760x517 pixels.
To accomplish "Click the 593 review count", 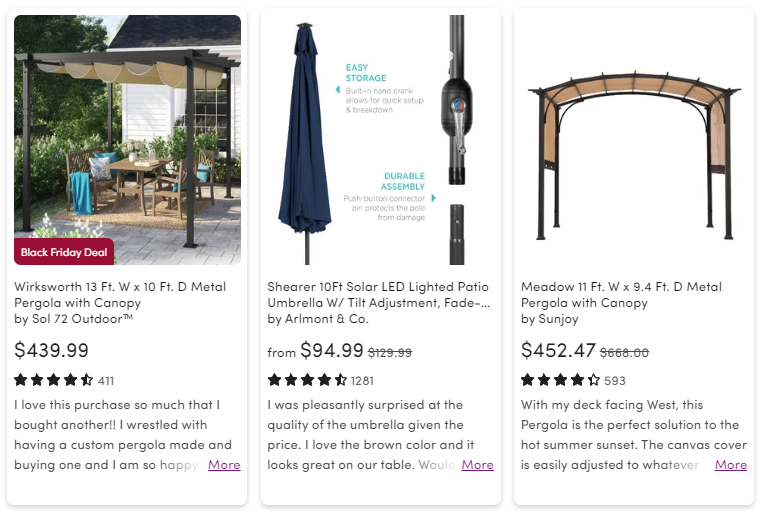I will pyautogui.click(x=615, y=381).
